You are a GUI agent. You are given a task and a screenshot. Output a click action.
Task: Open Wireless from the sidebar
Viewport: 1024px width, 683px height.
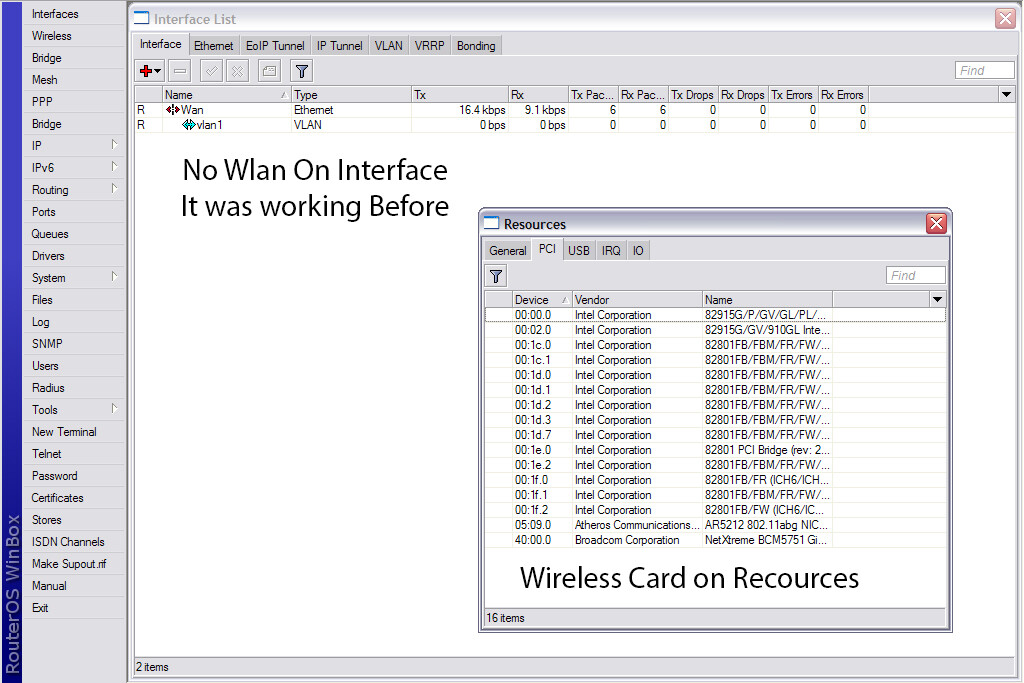pyautogui.click(x=74, y=36)
